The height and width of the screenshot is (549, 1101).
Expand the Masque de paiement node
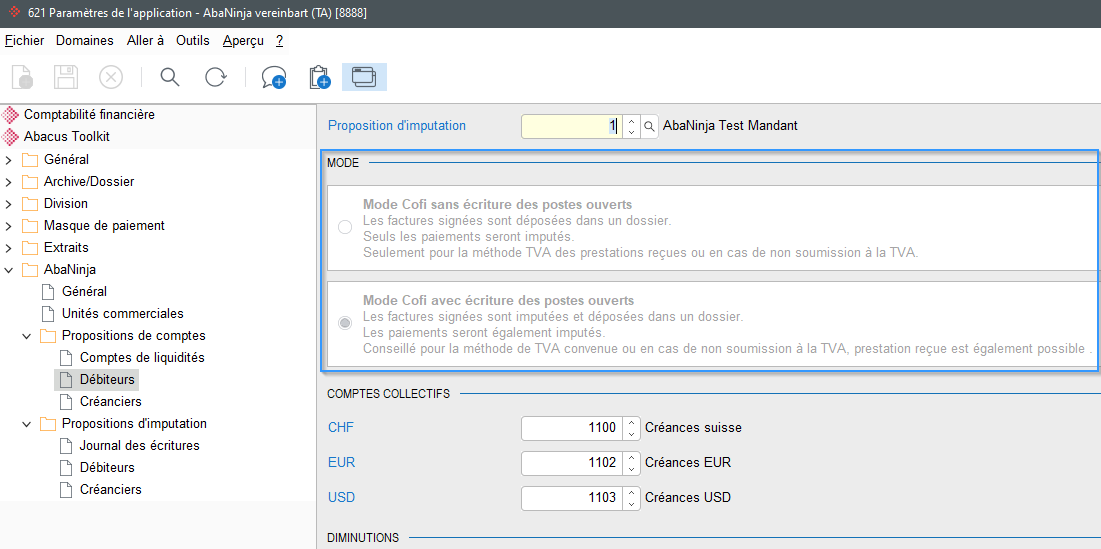point(8,226)
